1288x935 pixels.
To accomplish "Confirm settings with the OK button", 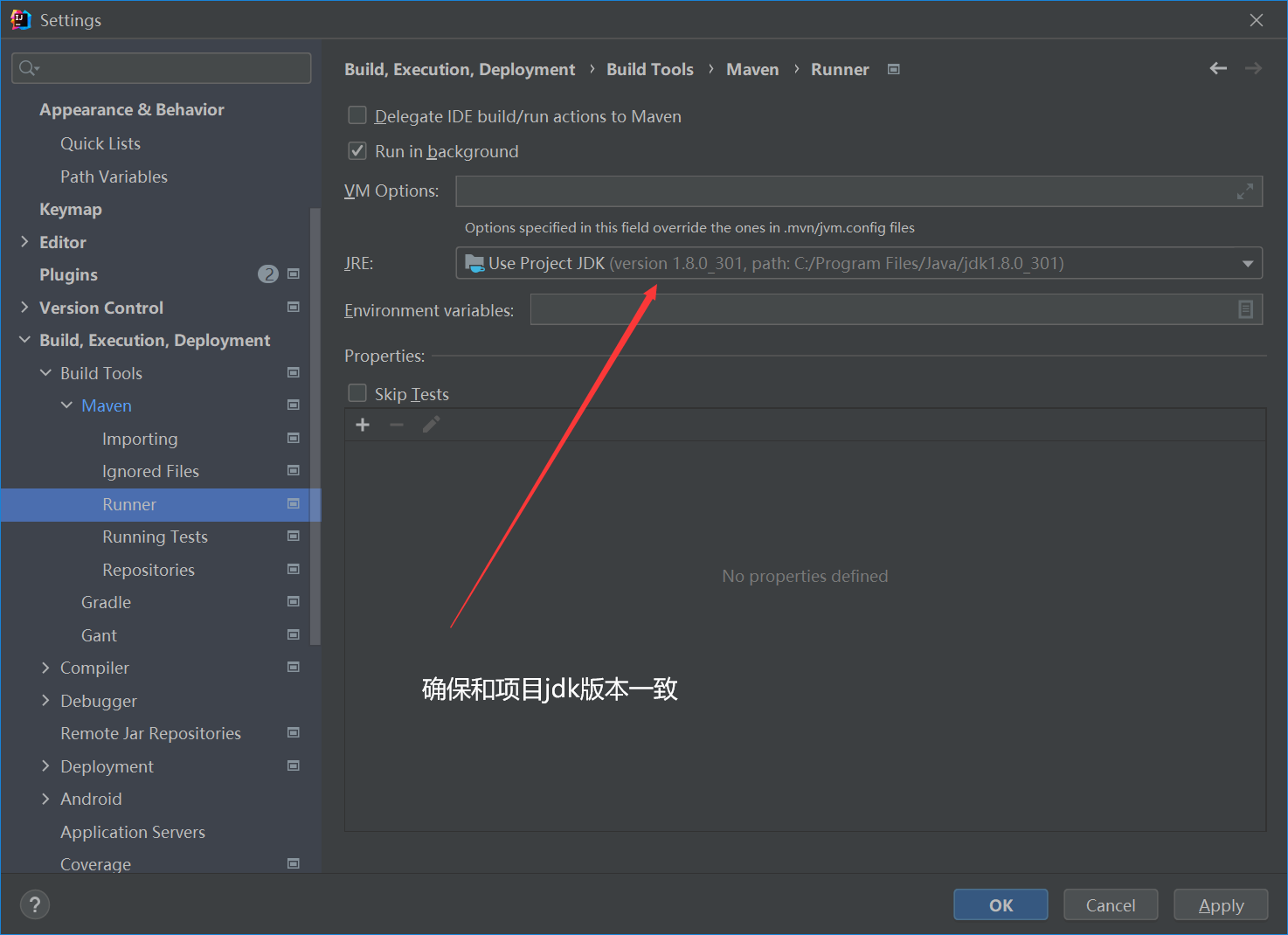I will click(1001, 905).
